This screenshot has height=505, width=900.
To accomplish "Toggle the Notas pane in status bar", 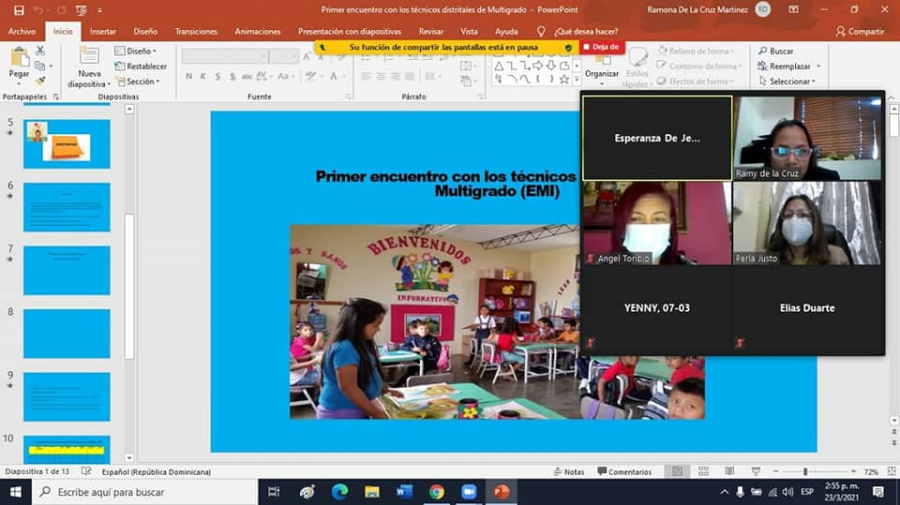I will click(568, 472).
